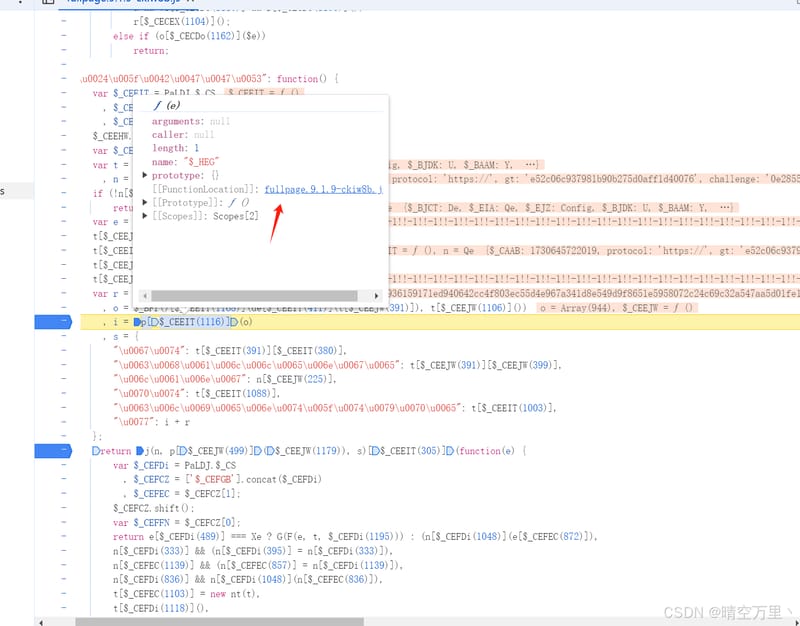Screen dimensions: 800x626
Task: Toggle the filled inline breakpoint before 'j(n,'
Action: coord(140,451)
